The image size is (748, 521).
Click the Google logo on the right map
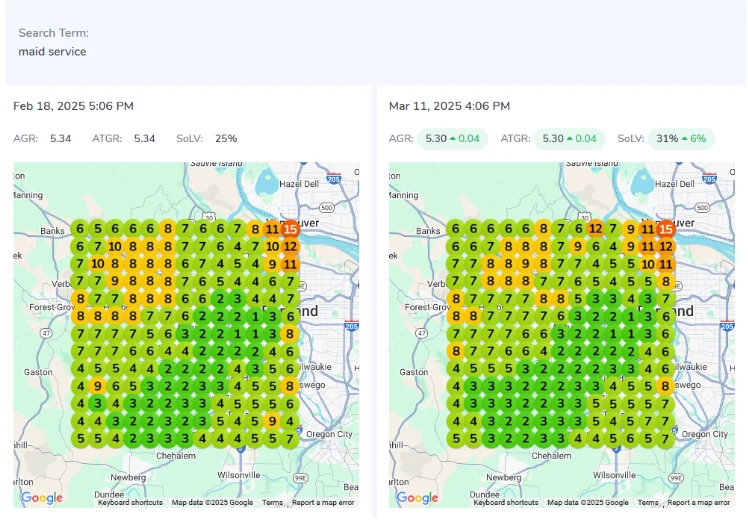(x=417, y=497)
